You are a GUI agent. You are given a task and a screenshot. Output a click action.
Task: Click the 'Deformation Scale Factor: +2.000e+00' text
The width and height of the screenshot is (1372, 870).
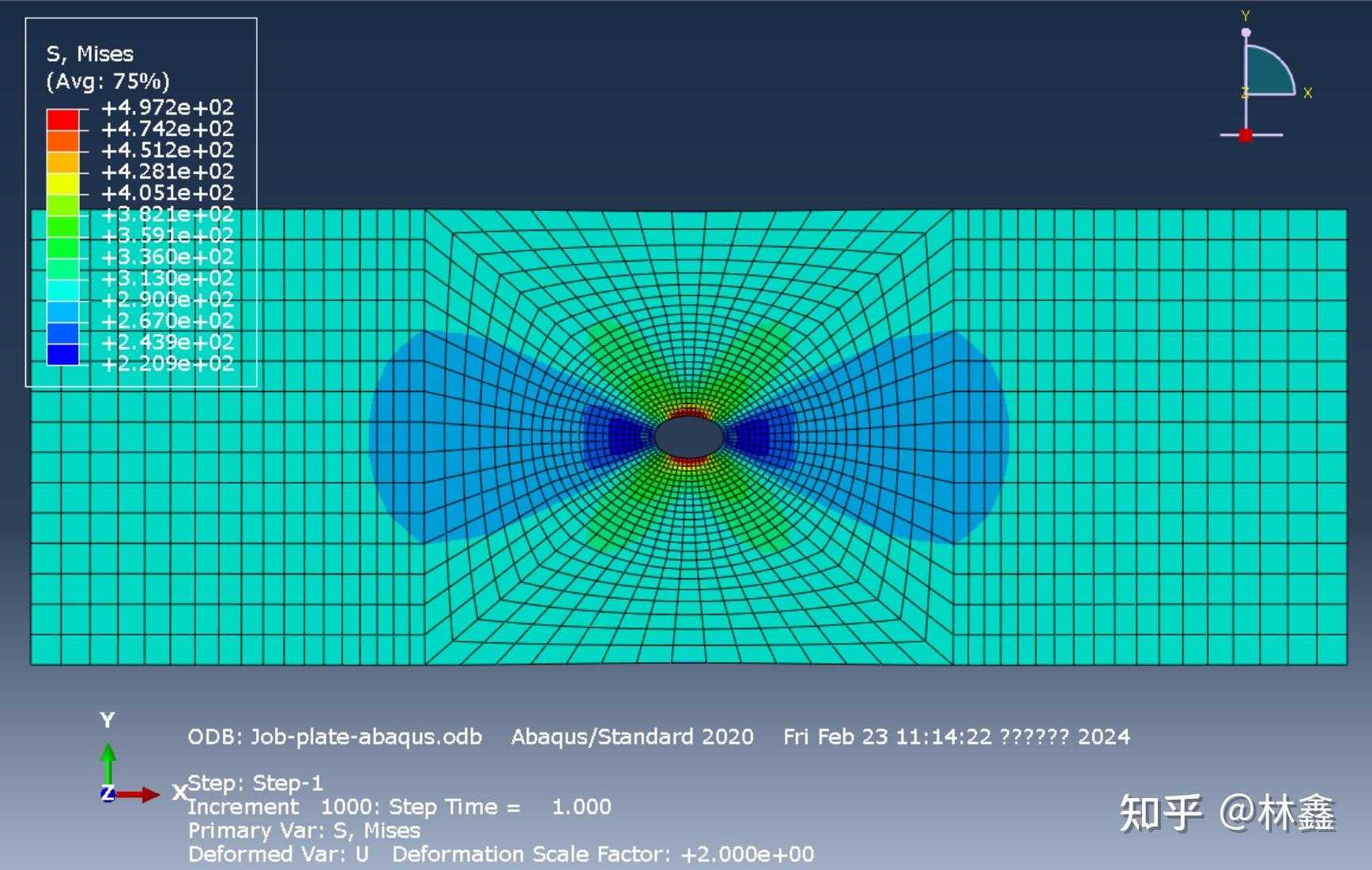[603, 854]
